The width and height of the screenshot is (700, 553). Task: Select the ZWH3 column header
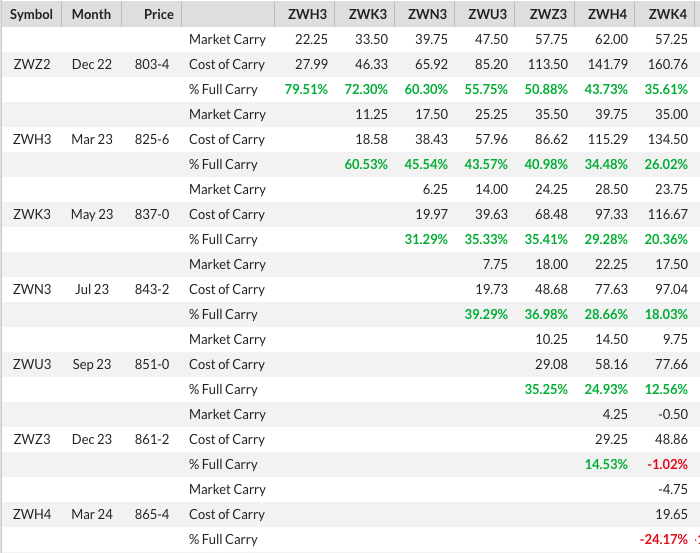pyautogui.click(x=307, y=14)
